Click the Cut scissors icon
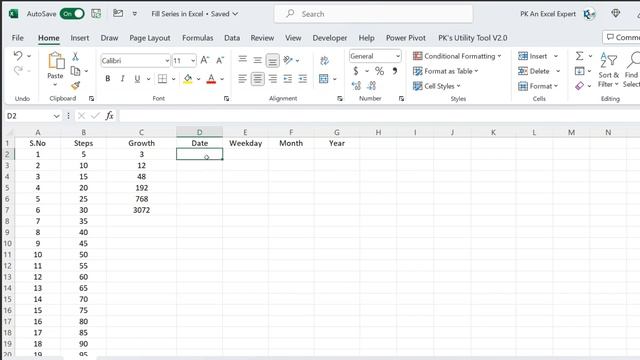 click(75, 56)
